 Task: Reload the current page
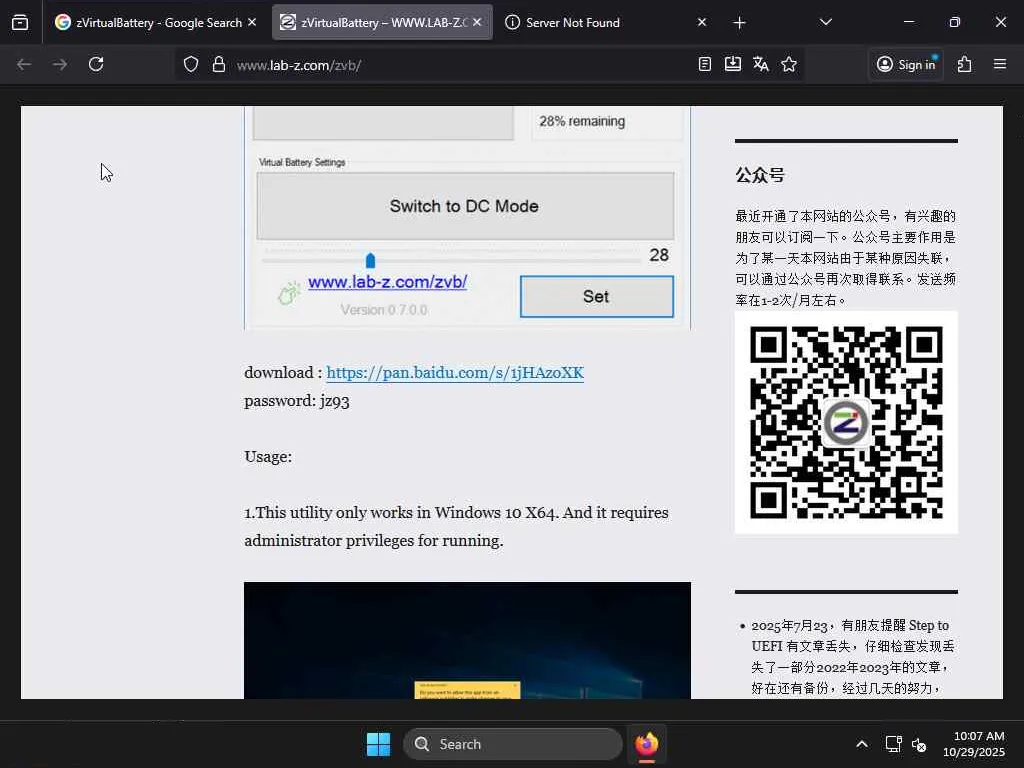point(96,65)
